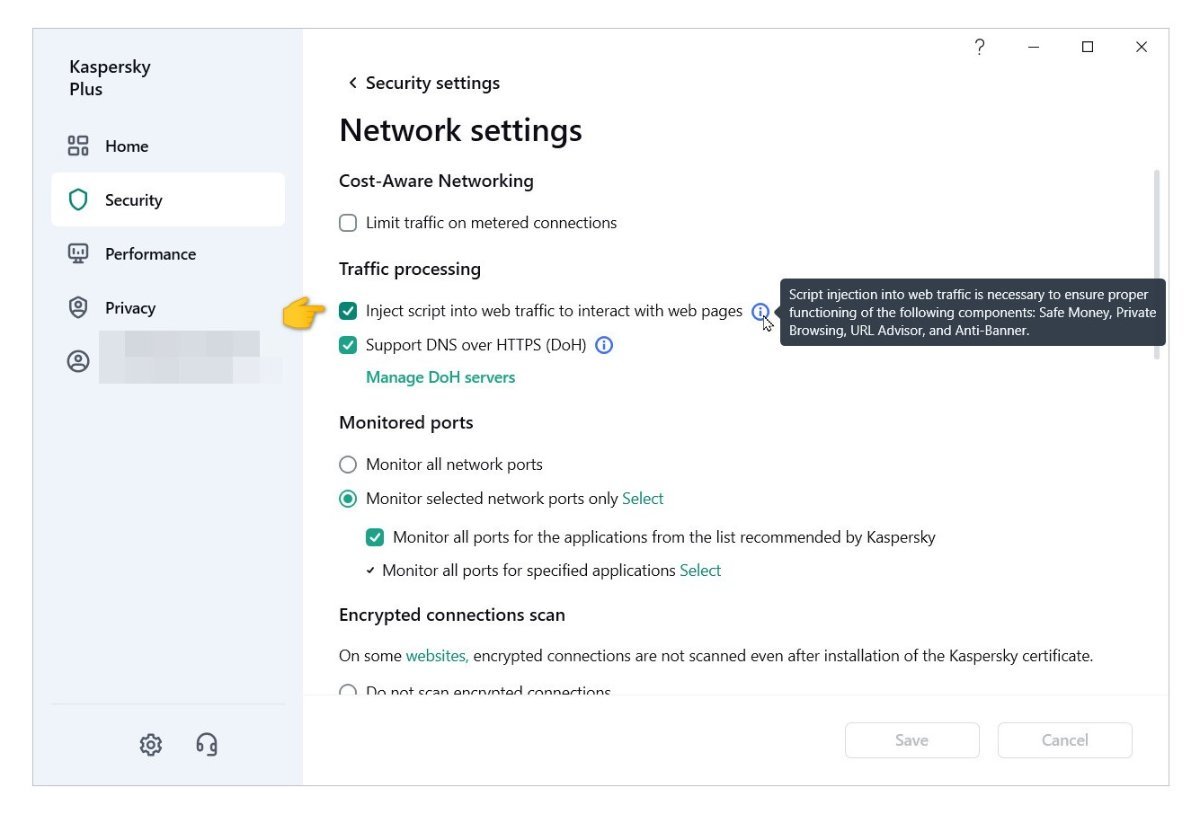Screen dimensions: 1200x823
Task: Click the vertical scrollbar of settings panel
Action: (1157, 265)
